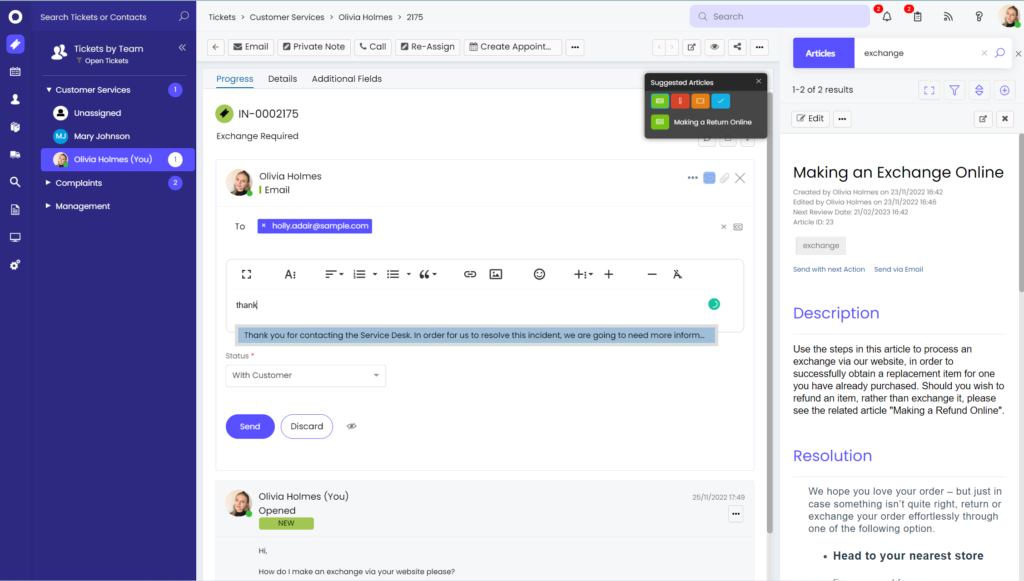Open sidebar settings gear icon
This screenshot has width=1024, height=581.
(14, 264)
